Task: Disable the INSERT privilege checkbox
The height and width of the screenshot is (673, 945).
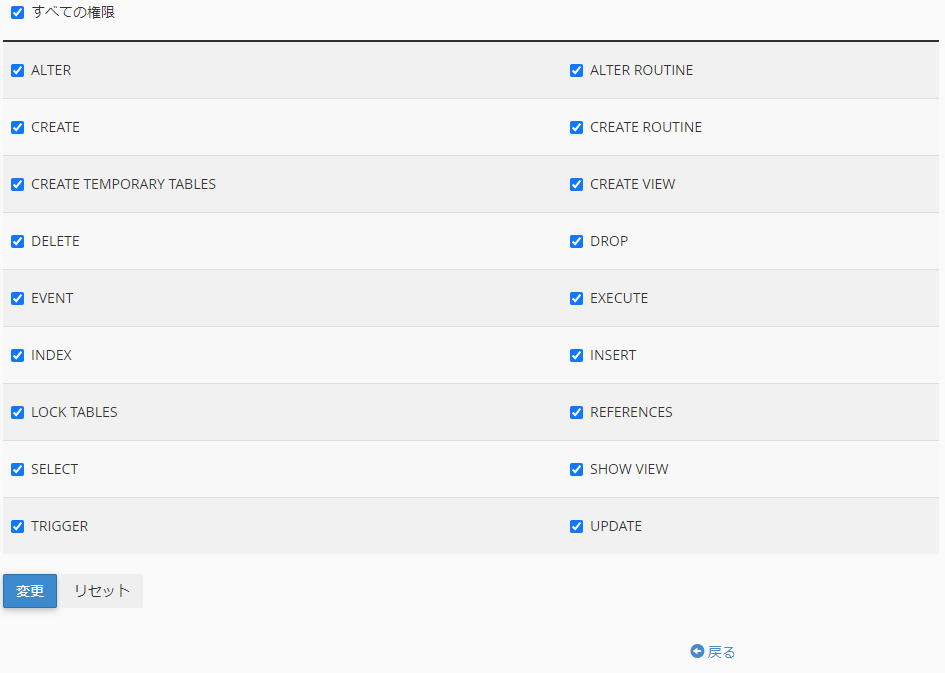Action: (x=576, y=356)
